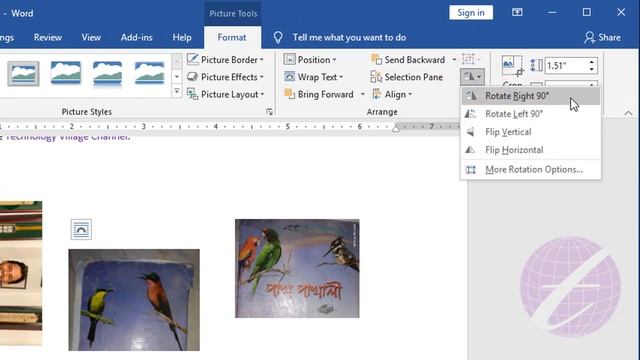
Task: Click the Bring Forward button
Action: tap(319, 94)
